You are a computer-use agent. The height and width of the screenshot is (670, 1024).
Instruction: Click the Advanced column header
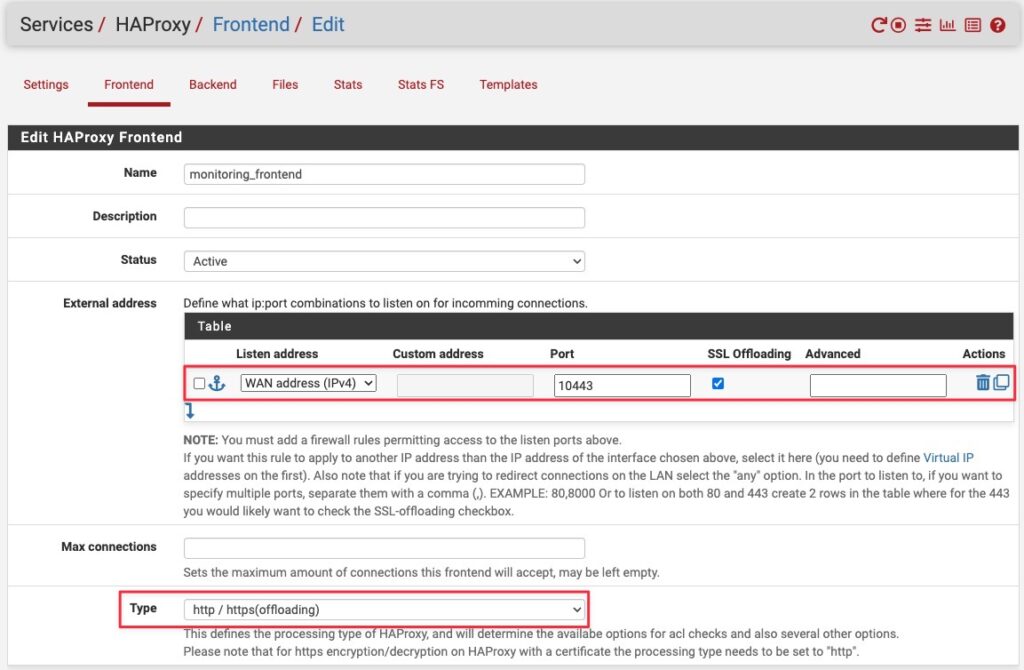(x=833, y=354)
